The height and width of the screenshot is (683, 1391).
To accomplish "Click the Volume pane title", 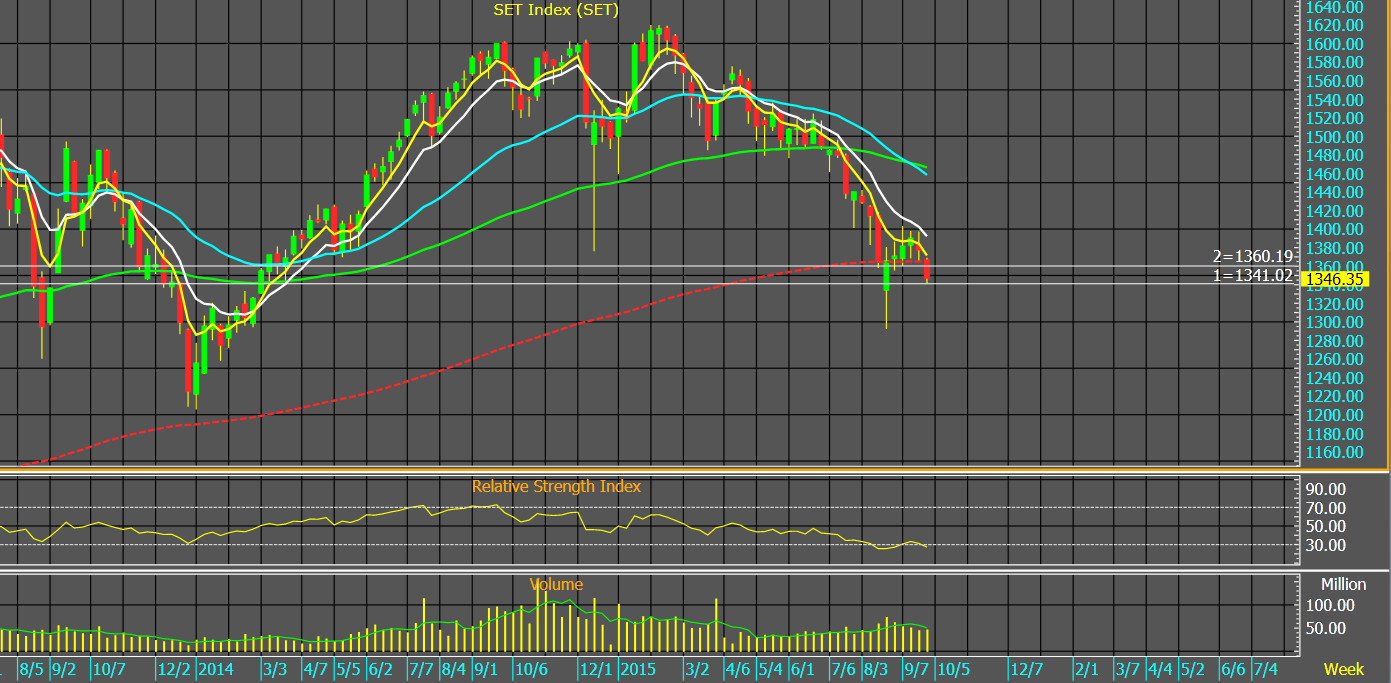I will point(556,584).
